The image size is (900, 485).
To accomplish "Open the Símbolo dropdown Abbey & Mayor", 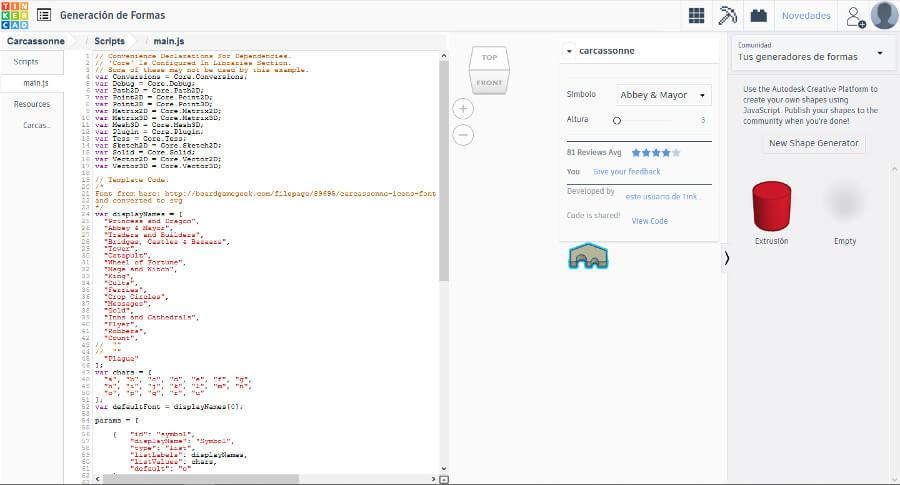I will tap(663, 95).
